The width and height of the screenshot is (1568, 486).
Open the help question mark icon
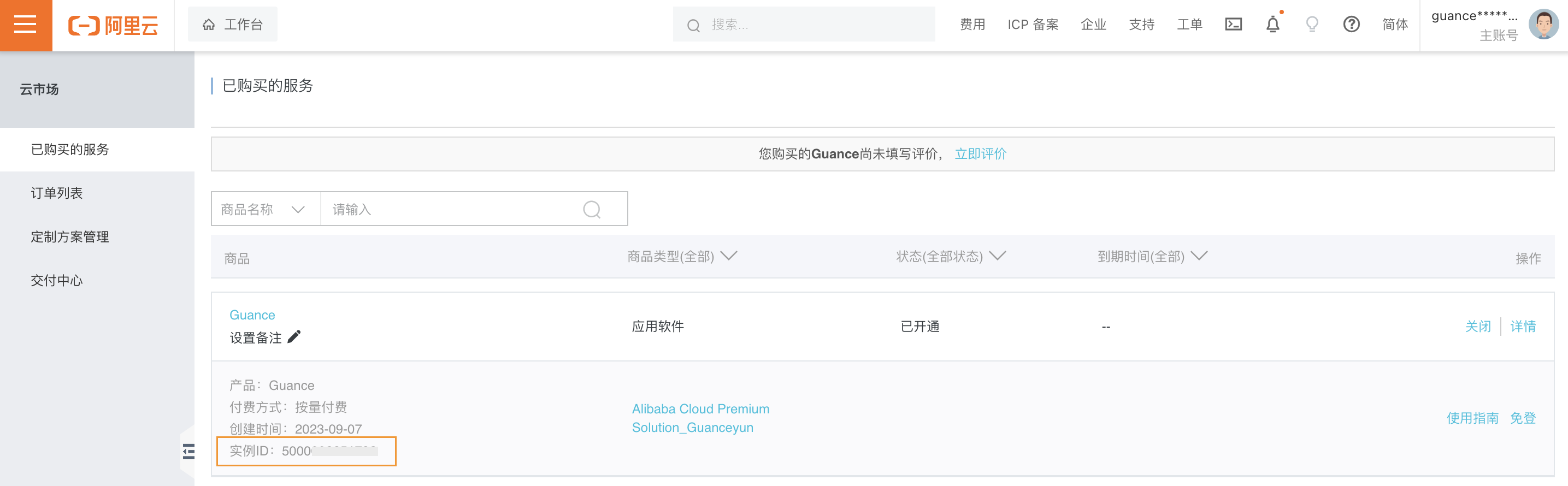(1351, 25)
